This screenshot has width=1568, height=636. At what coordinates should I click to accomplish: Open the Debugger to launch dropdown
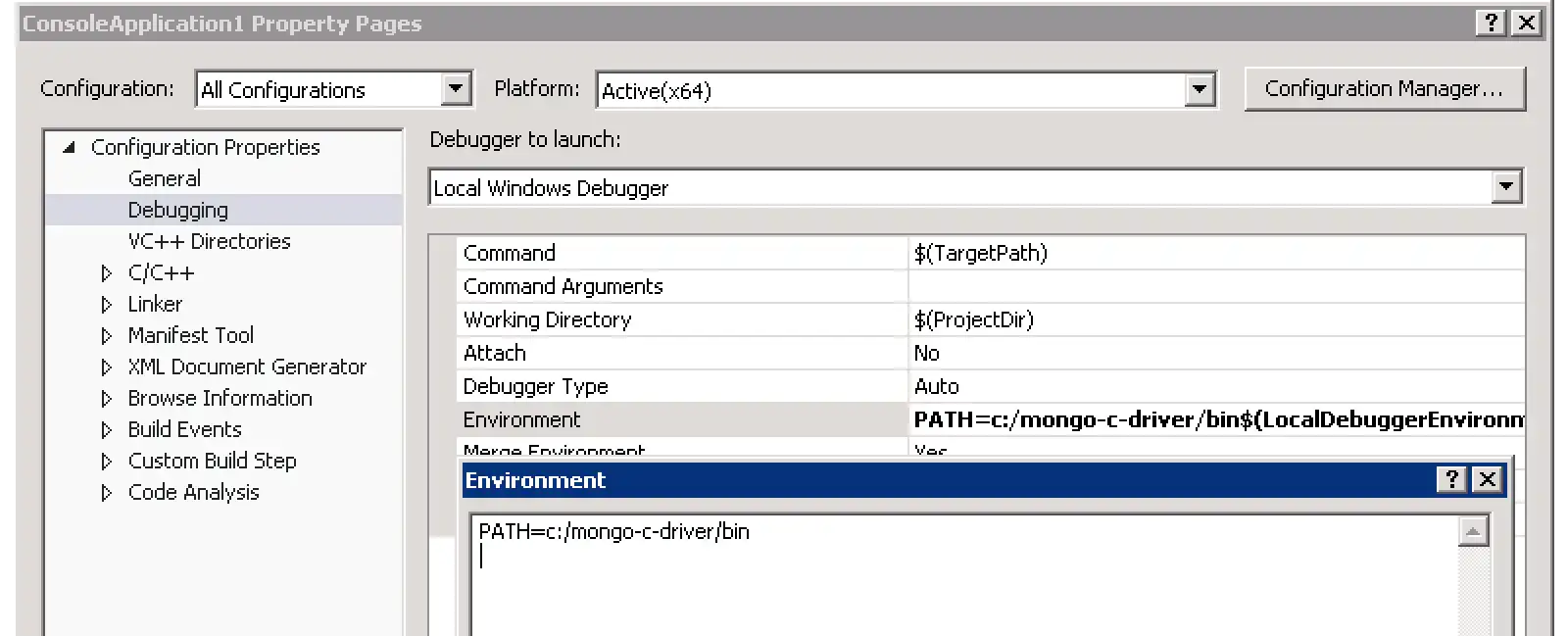tap(1505, 186)
